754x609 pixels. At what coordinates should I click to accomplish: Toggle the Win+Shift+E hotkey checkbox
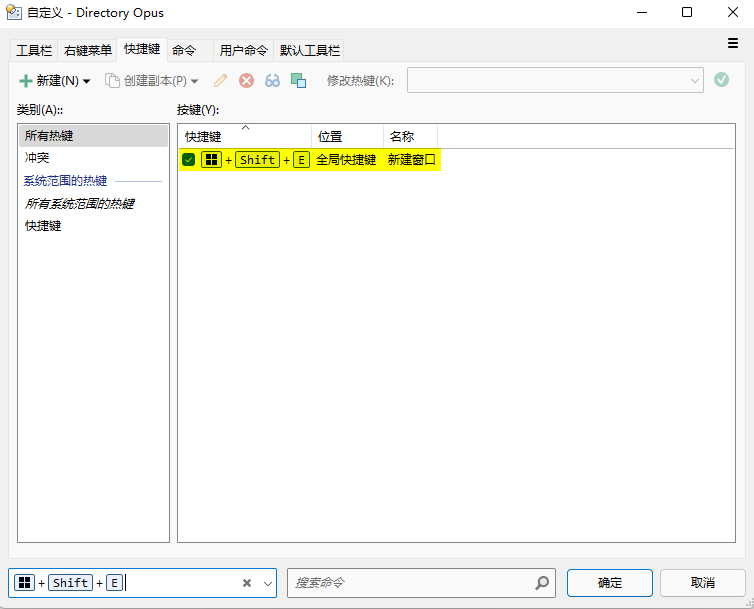[x=188, y=160]
